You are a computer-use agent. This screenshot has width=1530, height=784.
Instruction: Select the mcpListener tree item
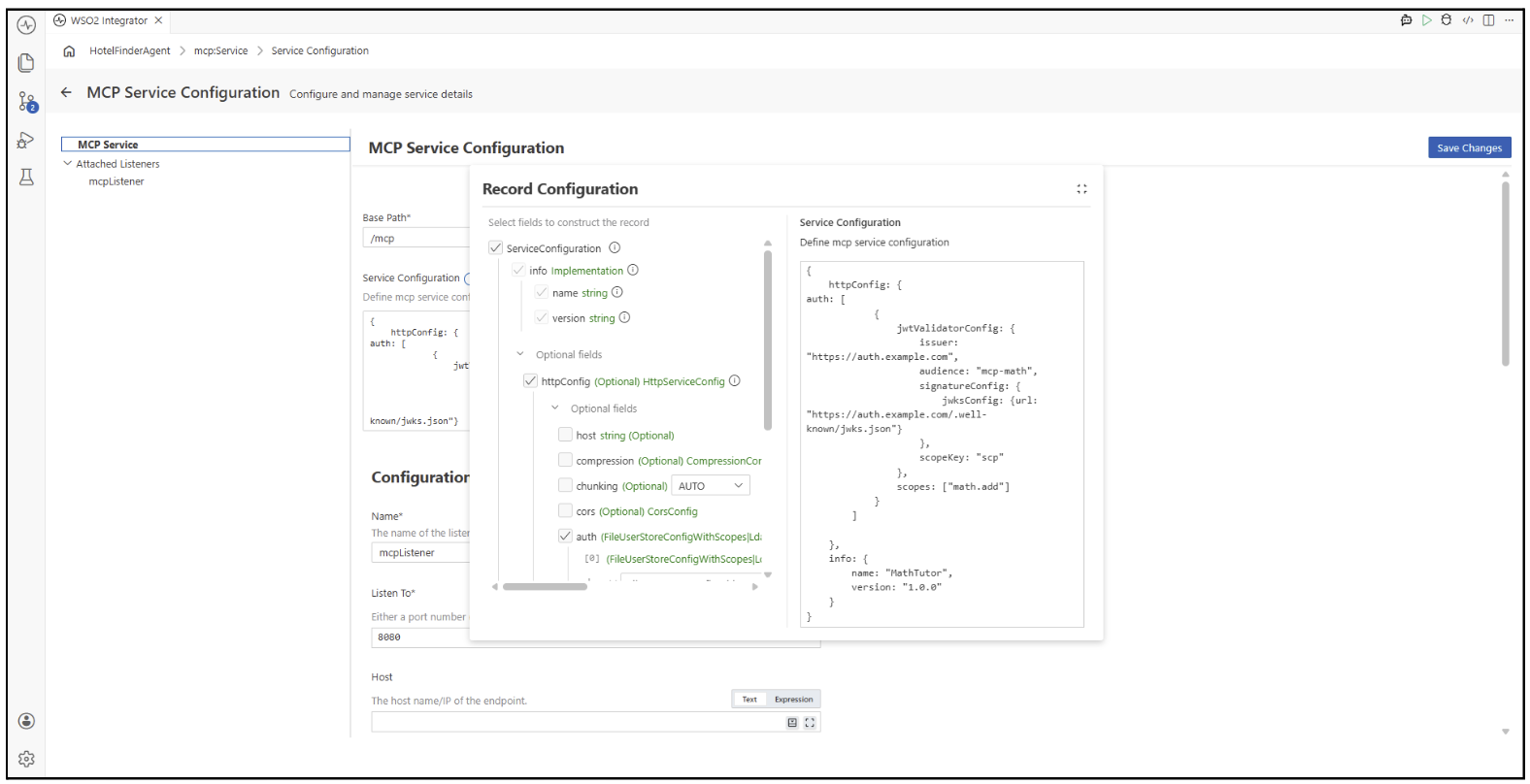click(116, 181)
